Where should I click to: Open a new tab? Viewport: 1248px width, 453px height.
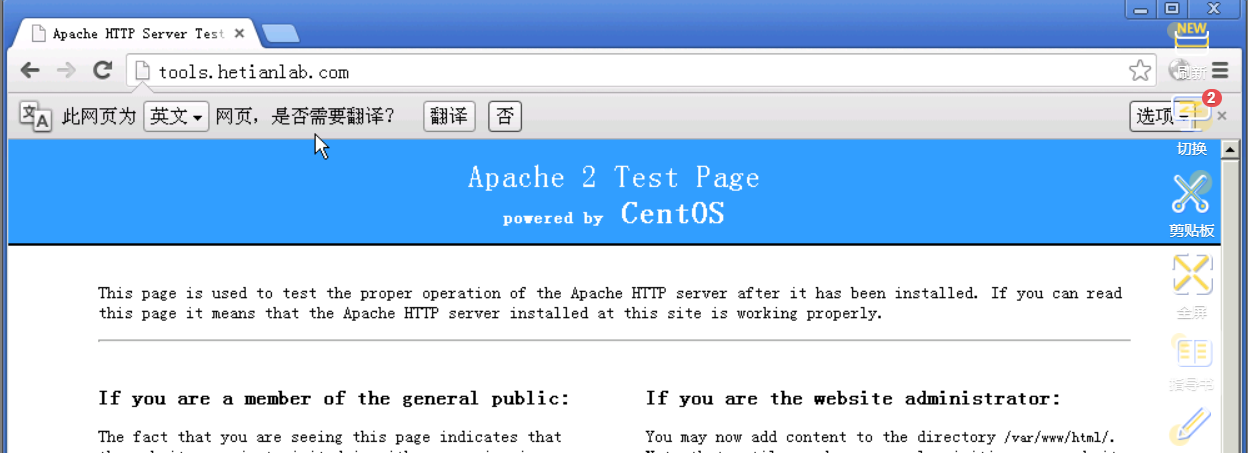(281, 34)
